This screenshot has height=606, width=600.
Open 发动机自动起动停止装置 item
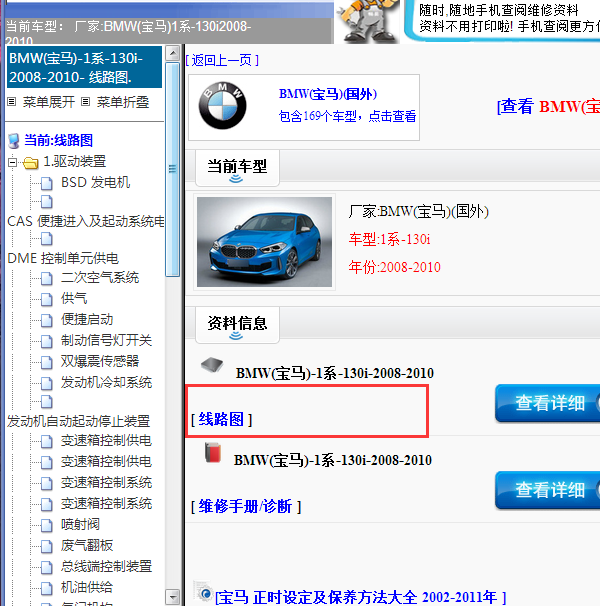click(x=78, y=421)
